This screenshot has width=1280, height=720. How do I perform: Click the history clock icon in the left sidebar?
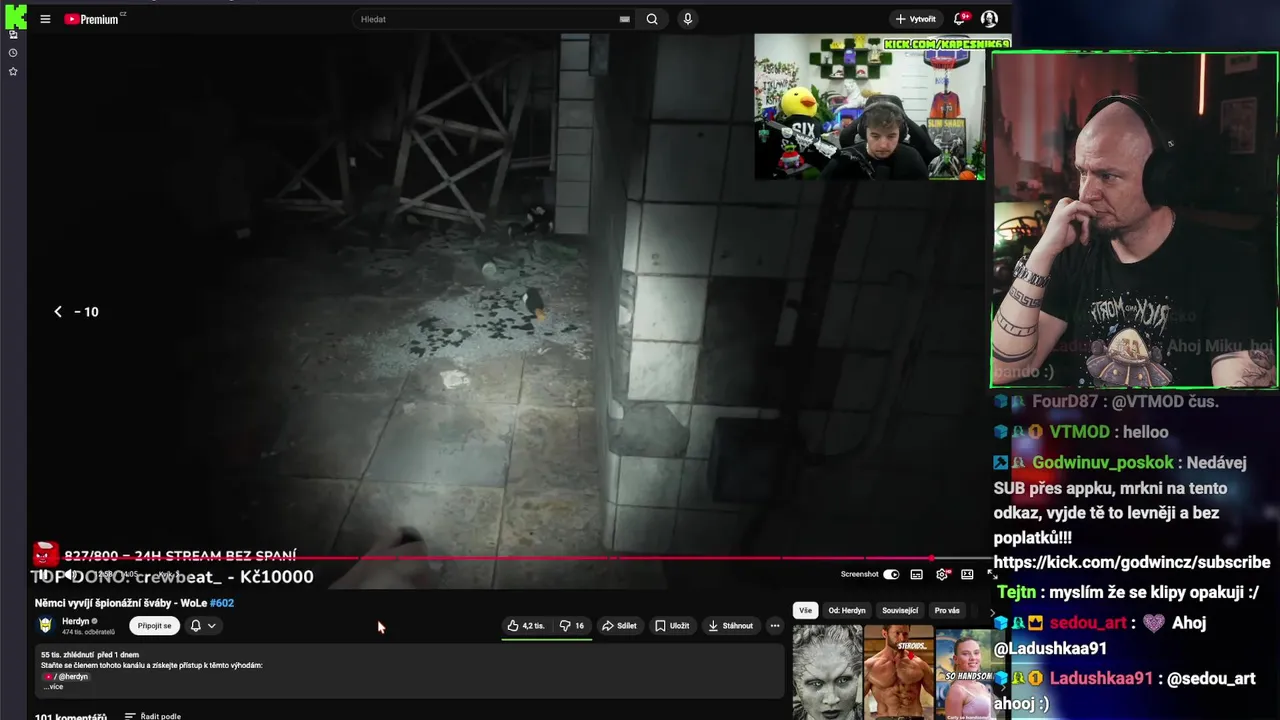[13, 52]
